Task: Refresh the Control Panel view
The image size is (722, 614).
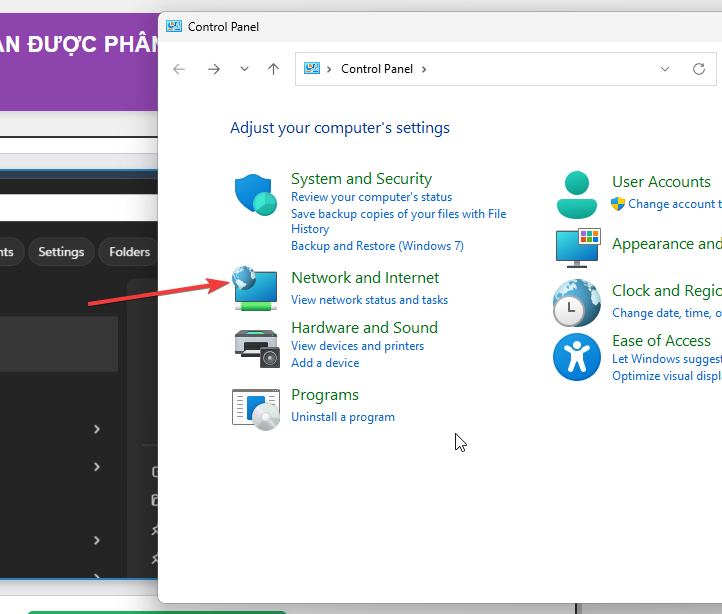Action: [x=699, y=69]
